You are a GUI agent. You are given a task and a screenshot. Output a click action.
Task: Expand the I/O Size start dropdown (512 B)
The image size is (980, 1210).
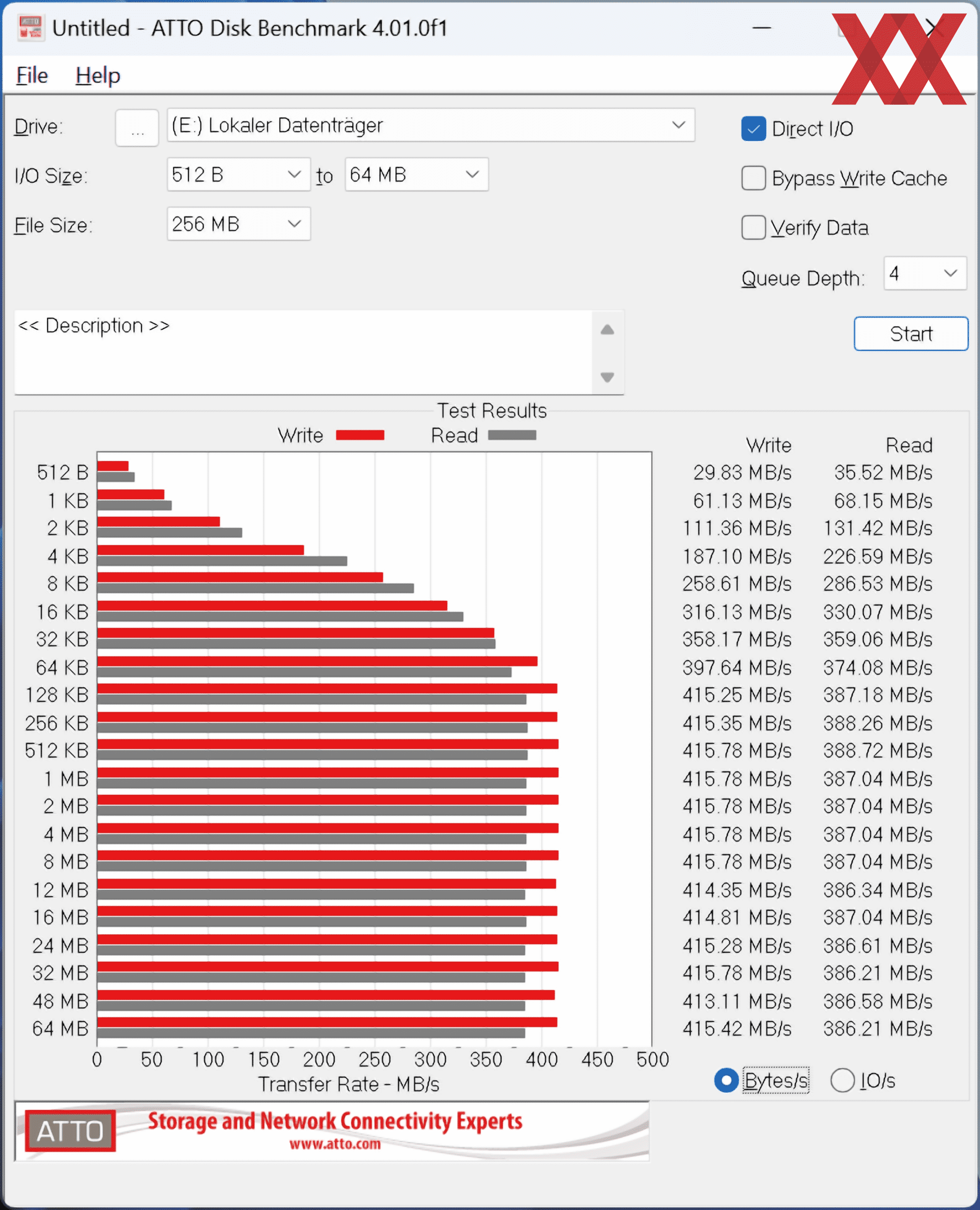click(238, 175)
